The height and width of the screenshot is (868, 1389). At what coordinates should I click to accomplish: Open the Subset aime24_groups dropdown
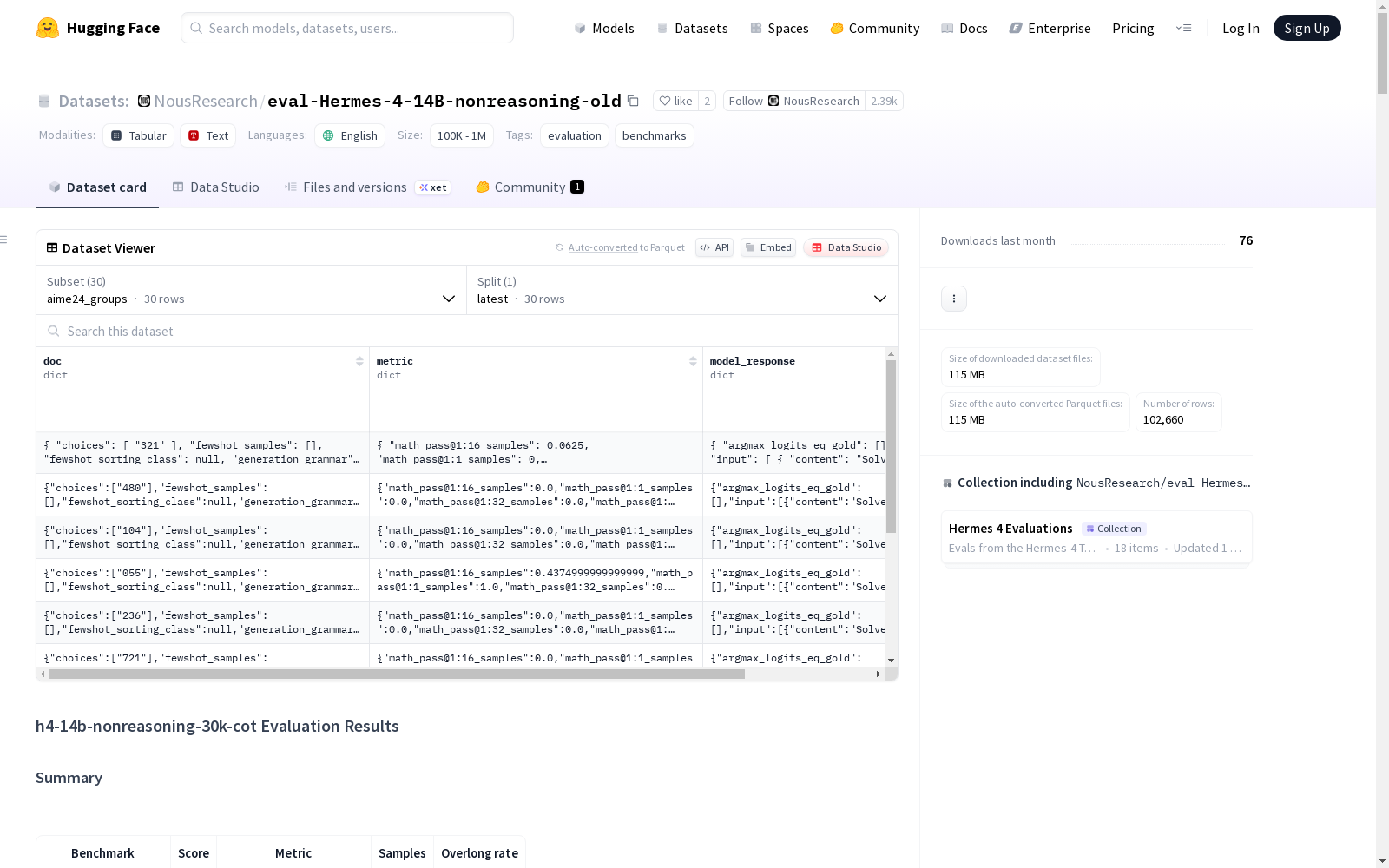252,290
